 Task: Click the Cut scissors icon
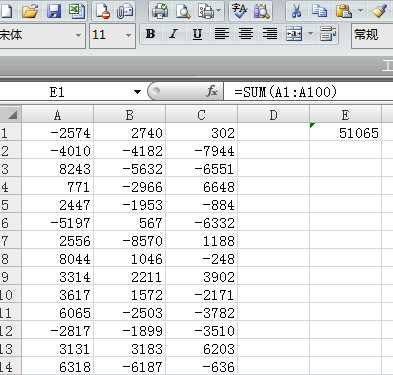point(296,11)
